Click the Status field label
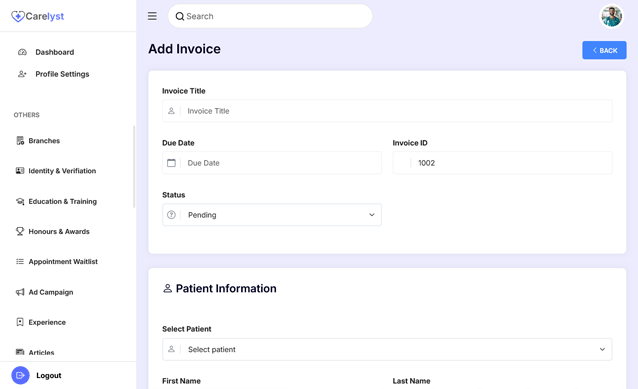This screenshot has width=638, height=389. click(x=173, y=195)
